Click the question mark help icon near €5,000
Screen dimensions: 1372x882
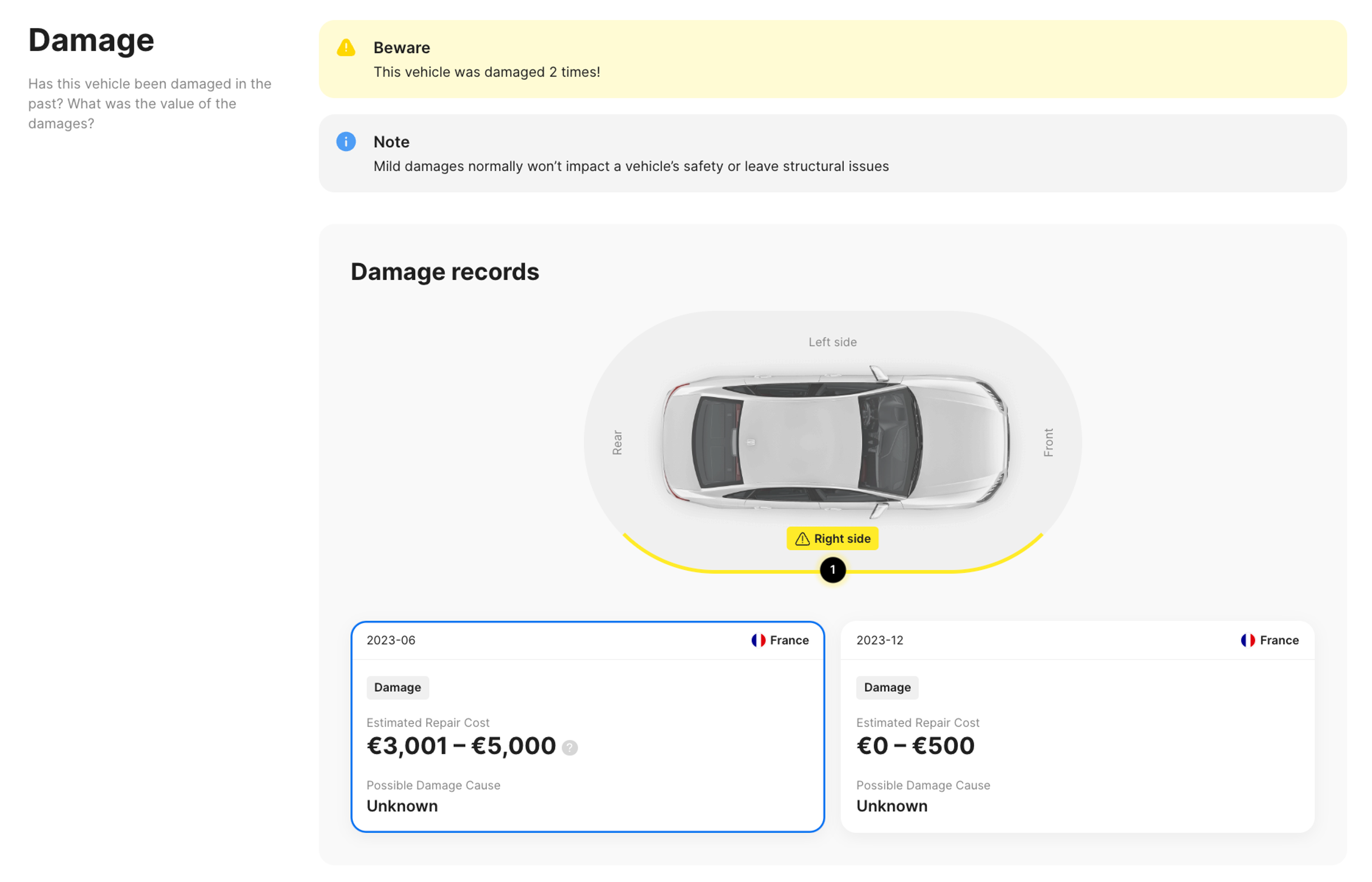(569, 747)
